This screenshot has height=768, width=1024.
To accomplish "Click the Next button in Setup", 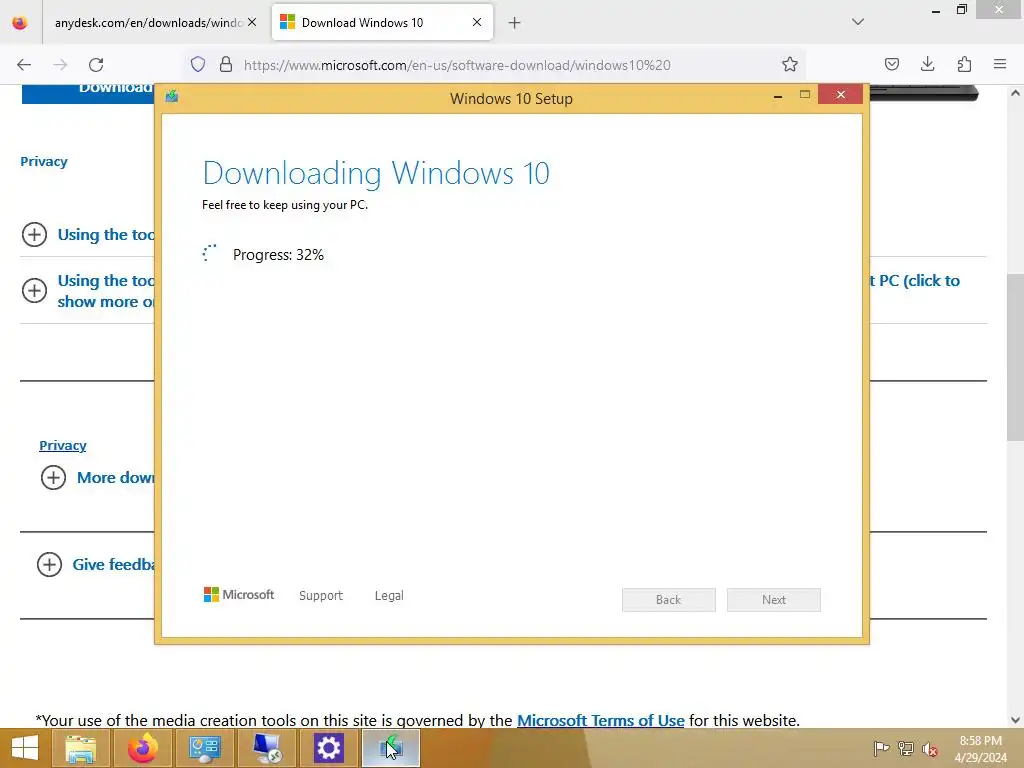I will pyautogui.click(x=774, y=600).
